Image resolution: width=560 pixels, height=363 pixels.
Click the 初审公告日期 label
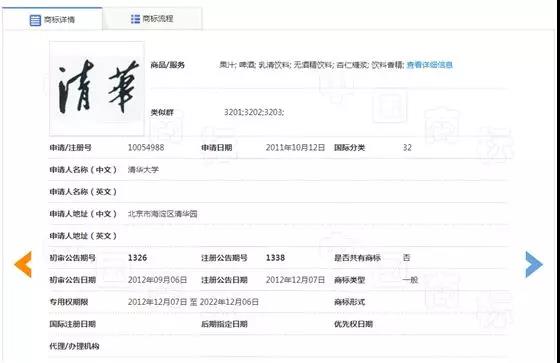(x=72, y=280)
